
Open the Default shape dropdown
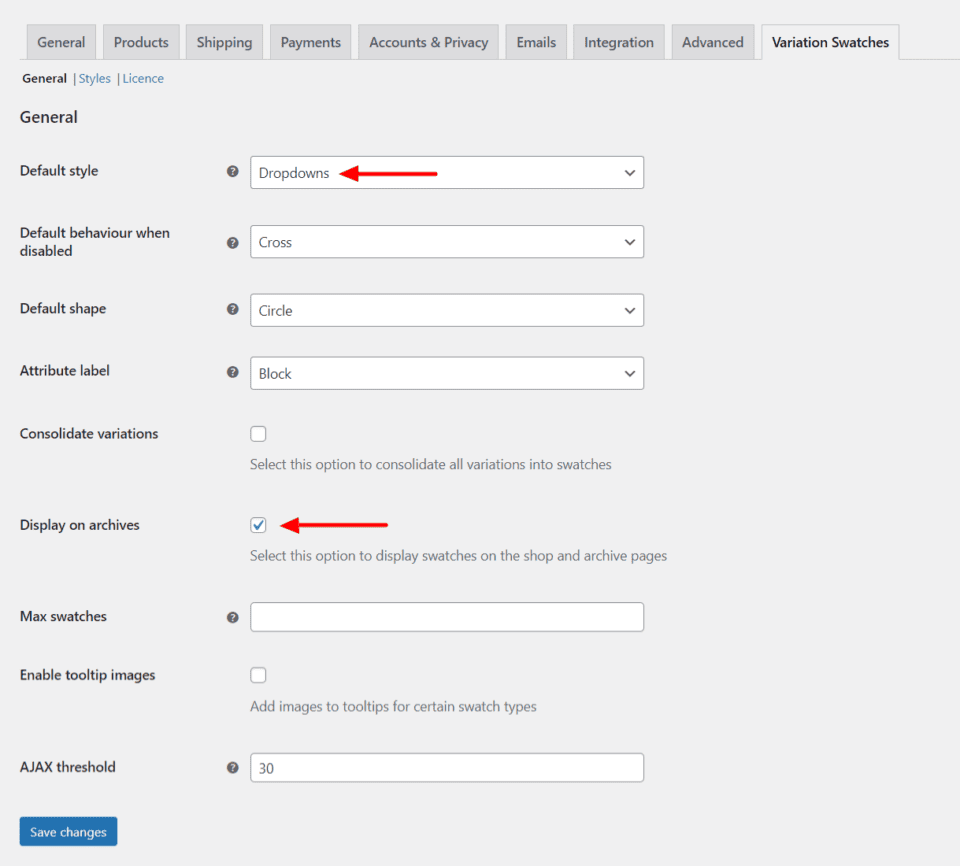click(446, 310)
